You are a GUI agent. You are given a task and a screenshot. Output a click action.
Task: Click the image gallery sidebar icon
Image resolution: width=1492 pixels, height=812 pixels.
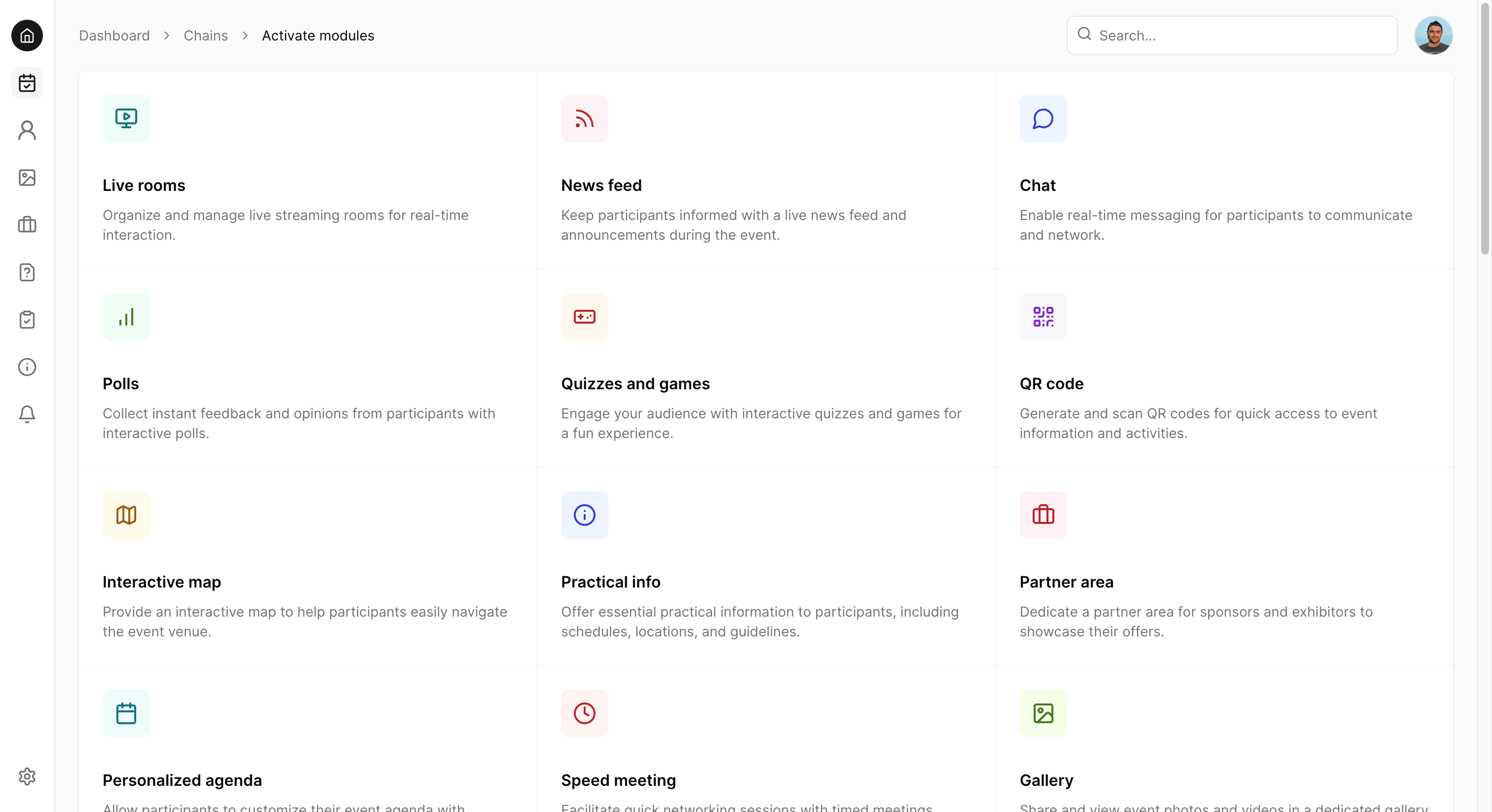[27, 178]
